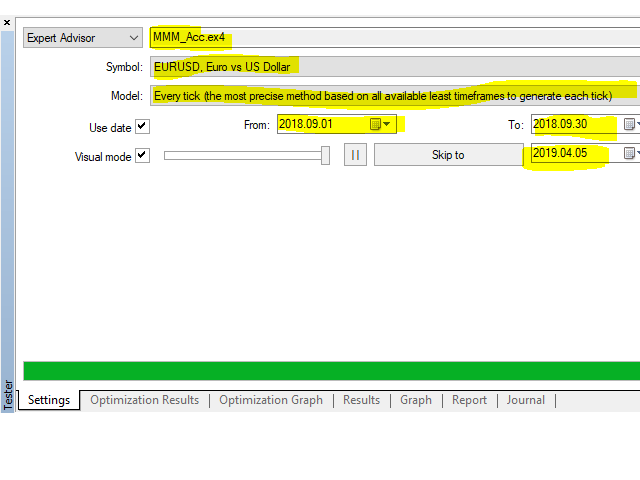
Task: Open the Symbol EURUSD combo box
Action: coord(395,67)
